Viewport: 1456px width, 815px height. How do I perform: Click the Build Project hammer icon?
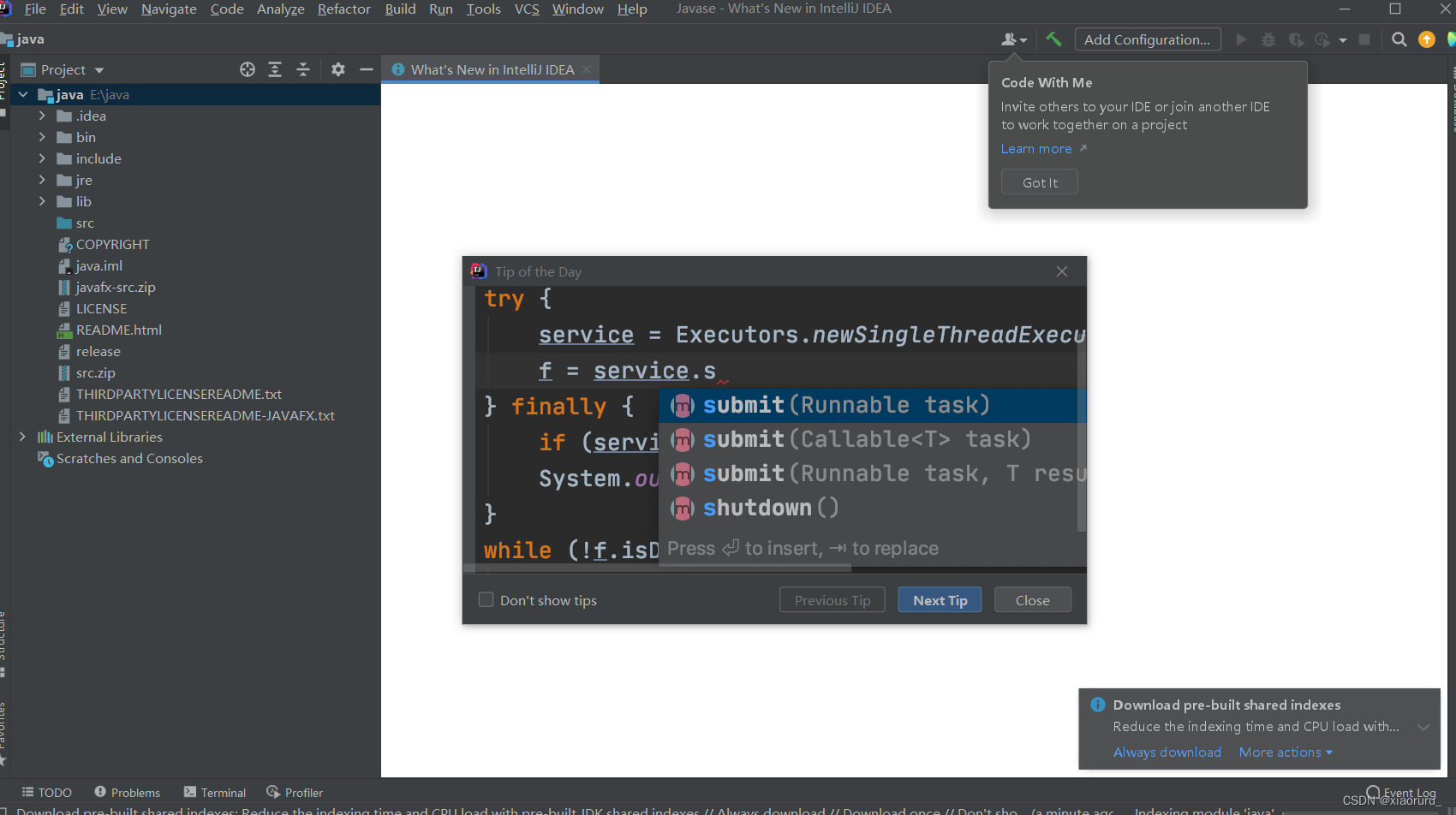tap(1053, 39)
